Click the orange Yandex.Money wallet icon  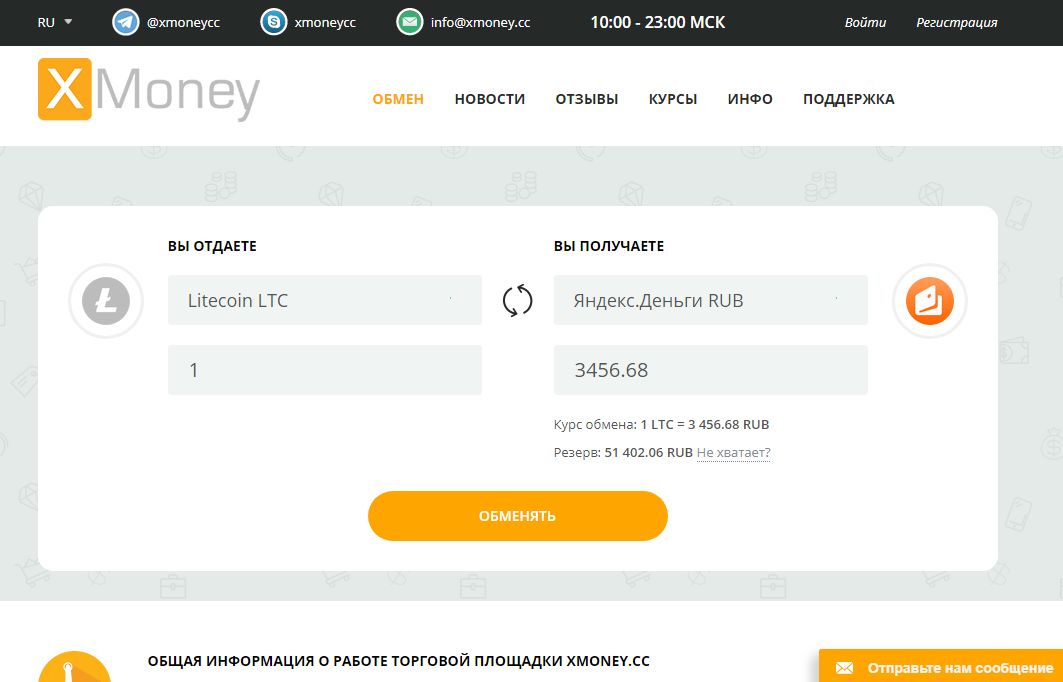click(x=929, y=301)
